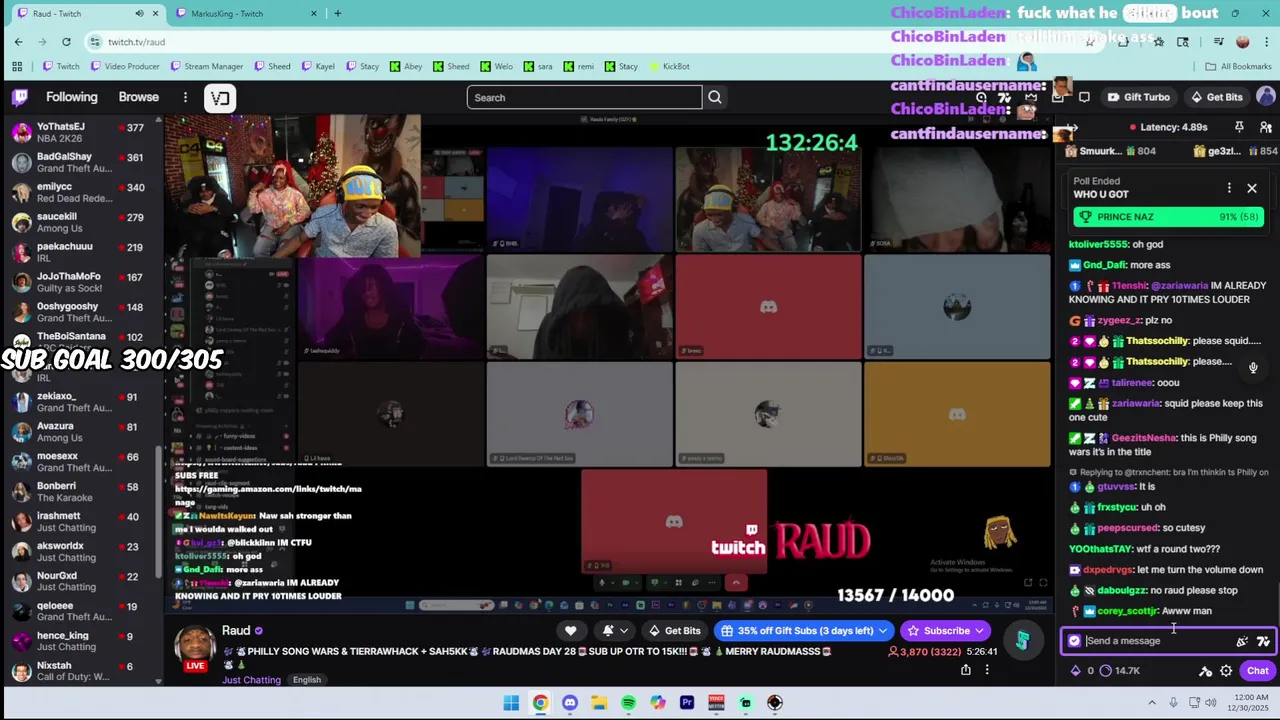This screenshot has height=720, width=1280.
Task: Focus the Twitch Search field
Action: (585, 97)
